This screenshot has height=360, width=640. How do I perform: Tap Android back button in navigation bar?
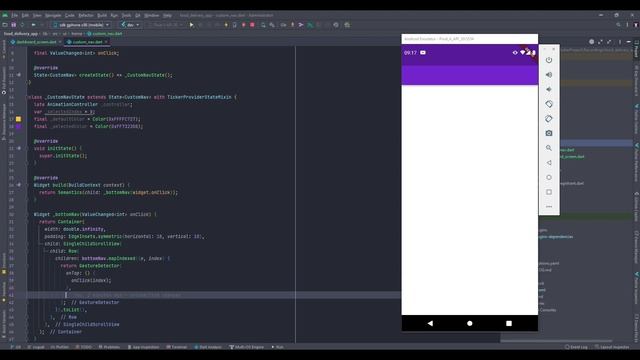(430, 323)
